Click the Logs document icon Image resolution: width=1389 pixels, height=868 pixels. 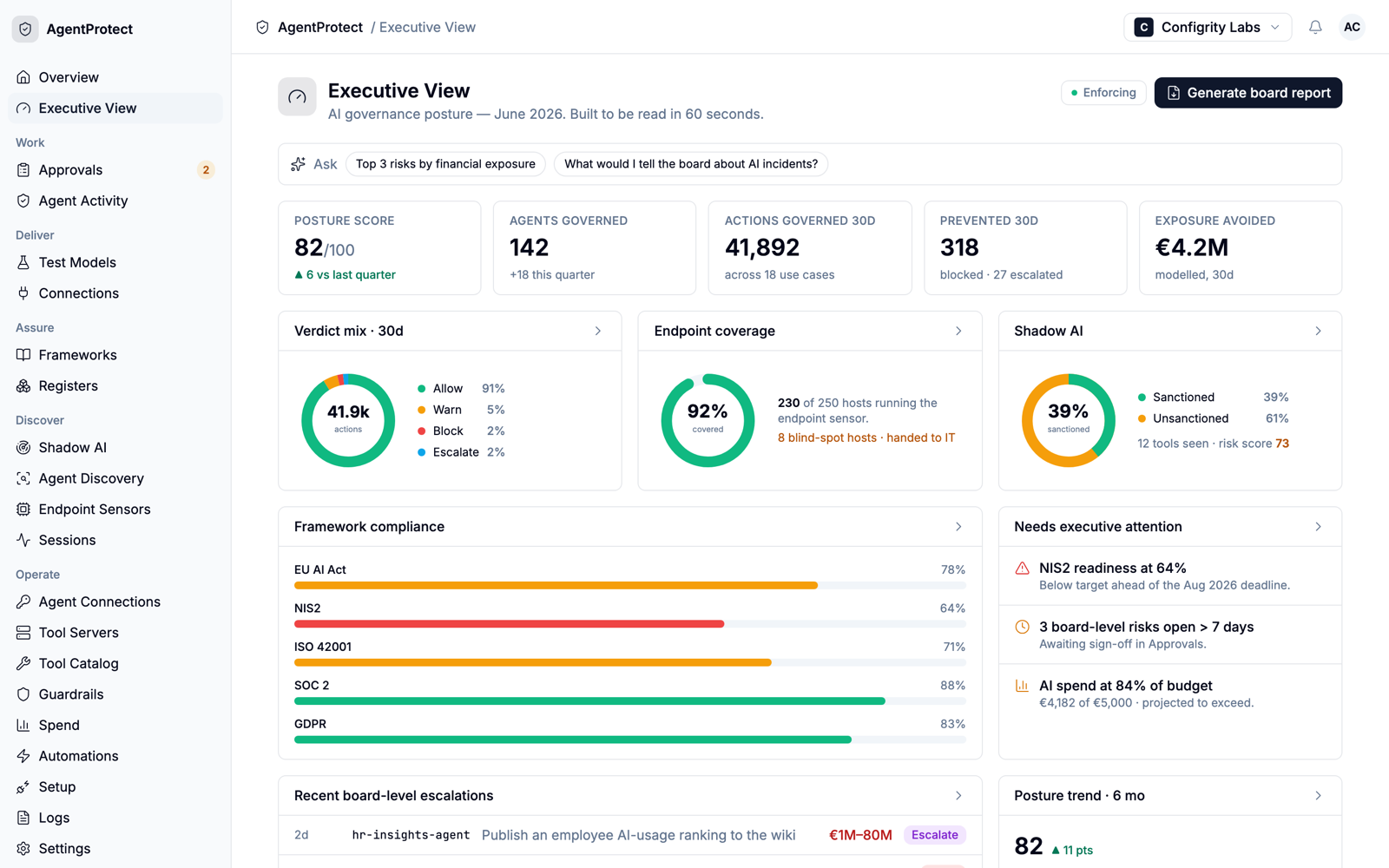[x=23, y=818]
